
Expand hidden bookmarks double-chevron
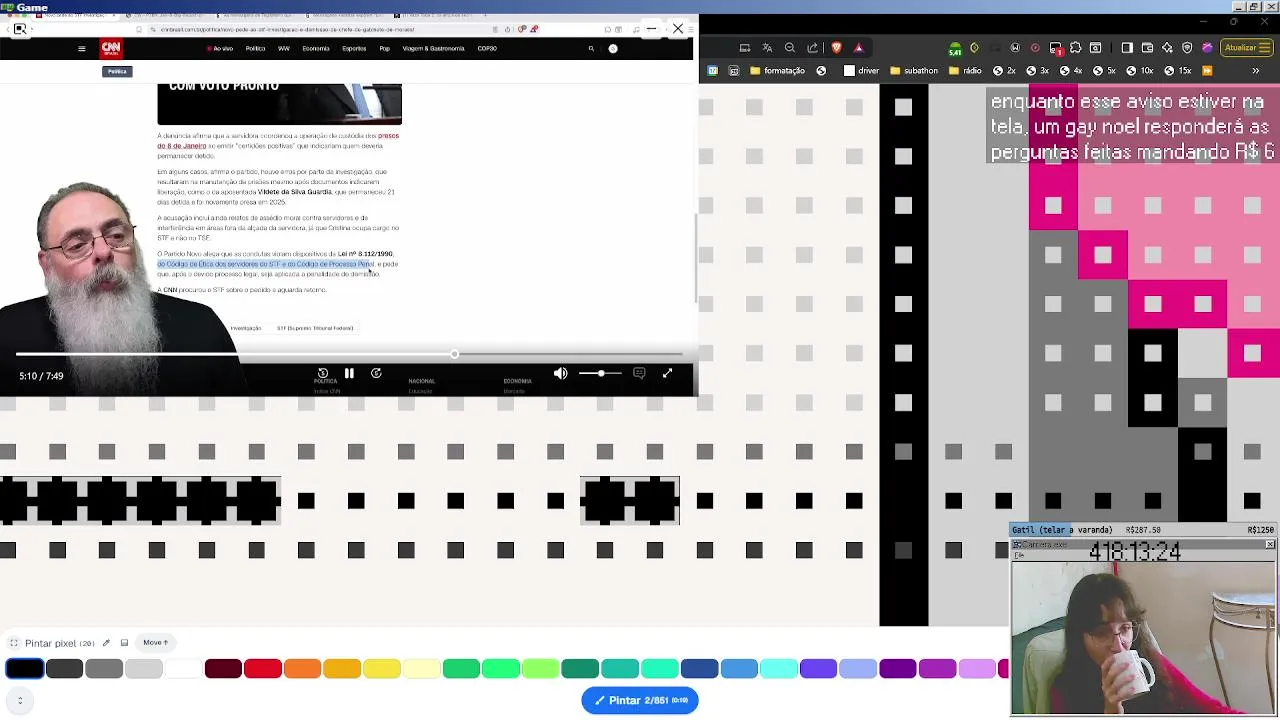pyautogui.click(x=1256, y=71)
